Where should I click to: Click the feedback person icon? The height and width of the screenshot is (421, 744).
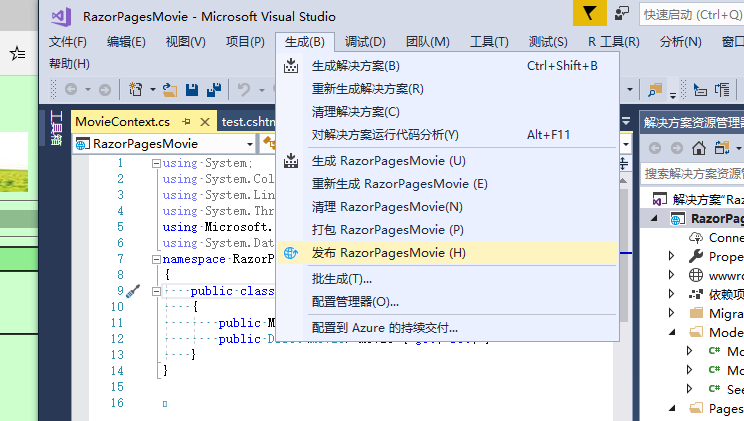click(622, 13)
